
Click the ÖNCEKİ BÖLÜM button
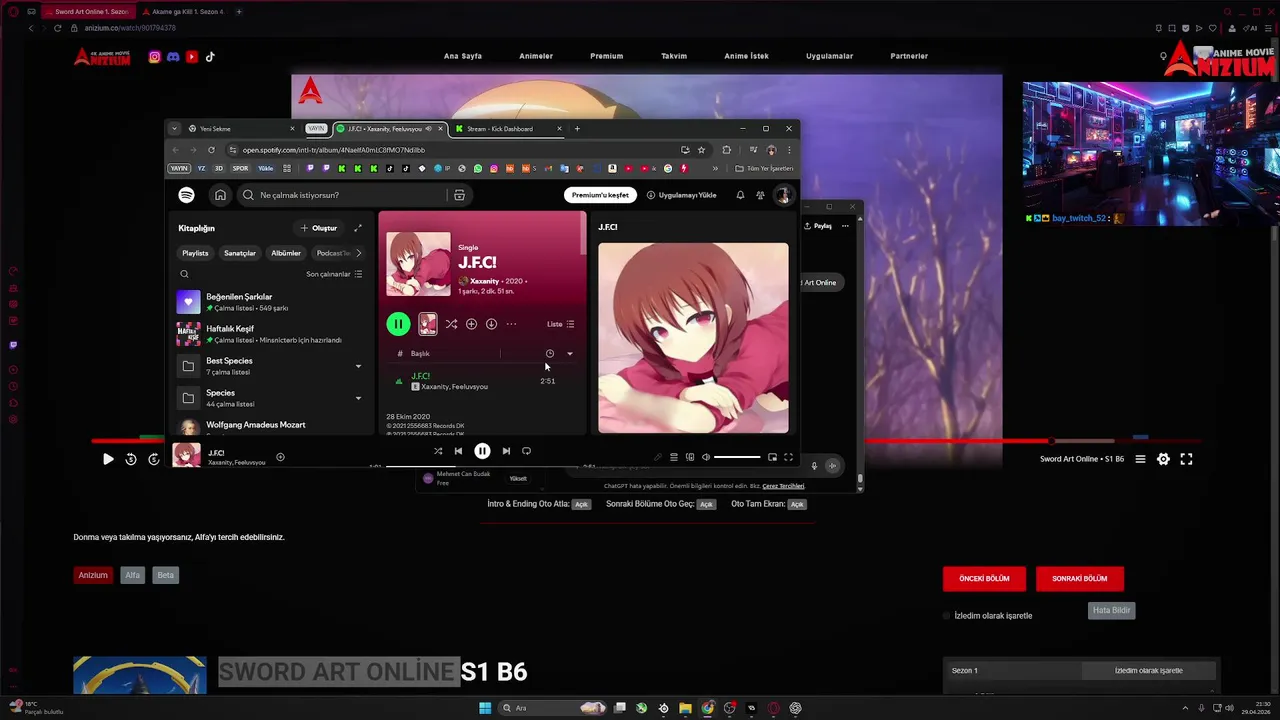coord(984,579)
